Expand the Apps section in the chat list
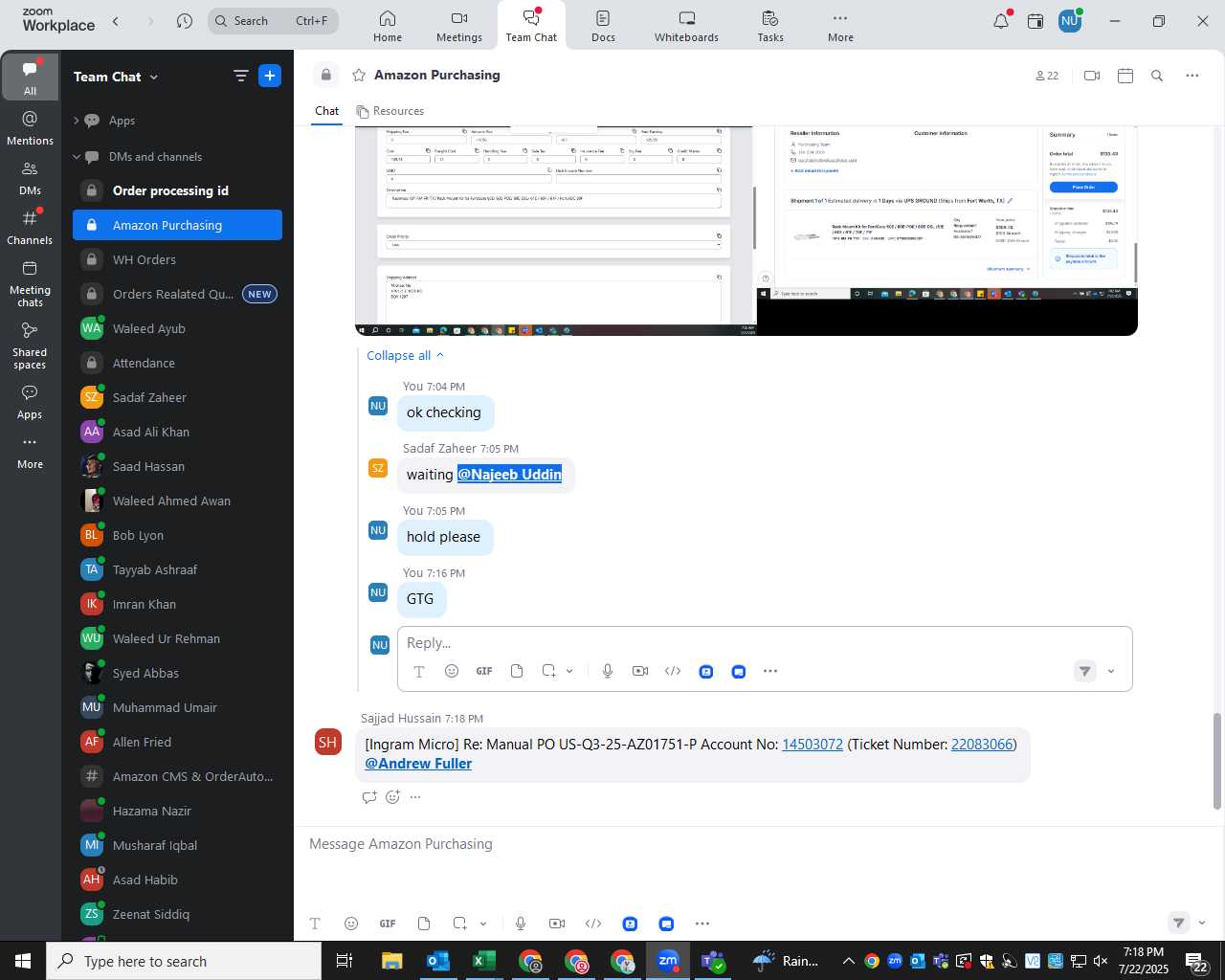Image resolution: width=1225 pixels, height=980 pixels. coord(77,121)
